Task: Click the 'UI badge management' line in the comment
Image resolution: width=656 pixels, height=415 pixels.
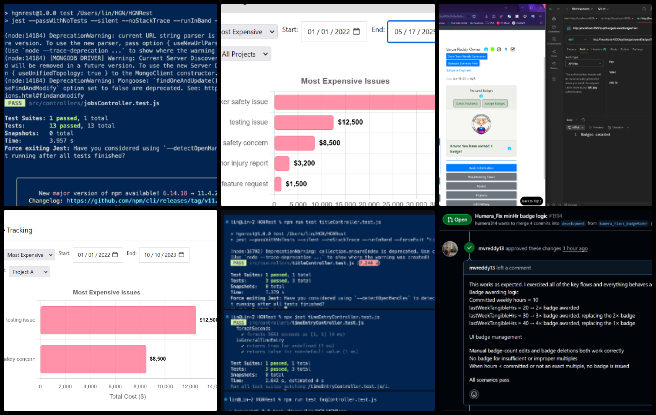Action: (495, 337)
